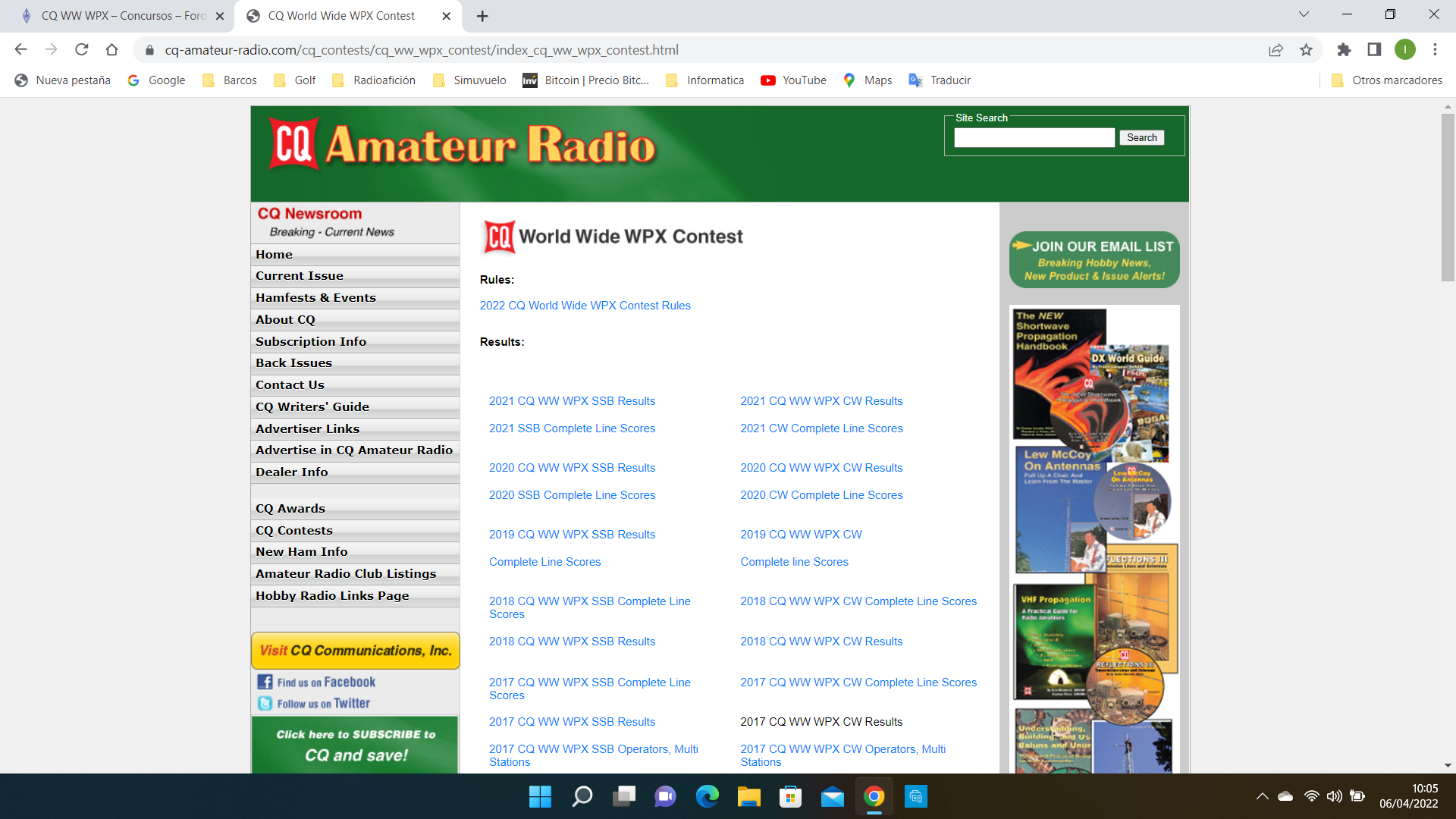Open the browser home page icon
The image size is (1456, 819).
pyautogui.click(x=111, y=49)
